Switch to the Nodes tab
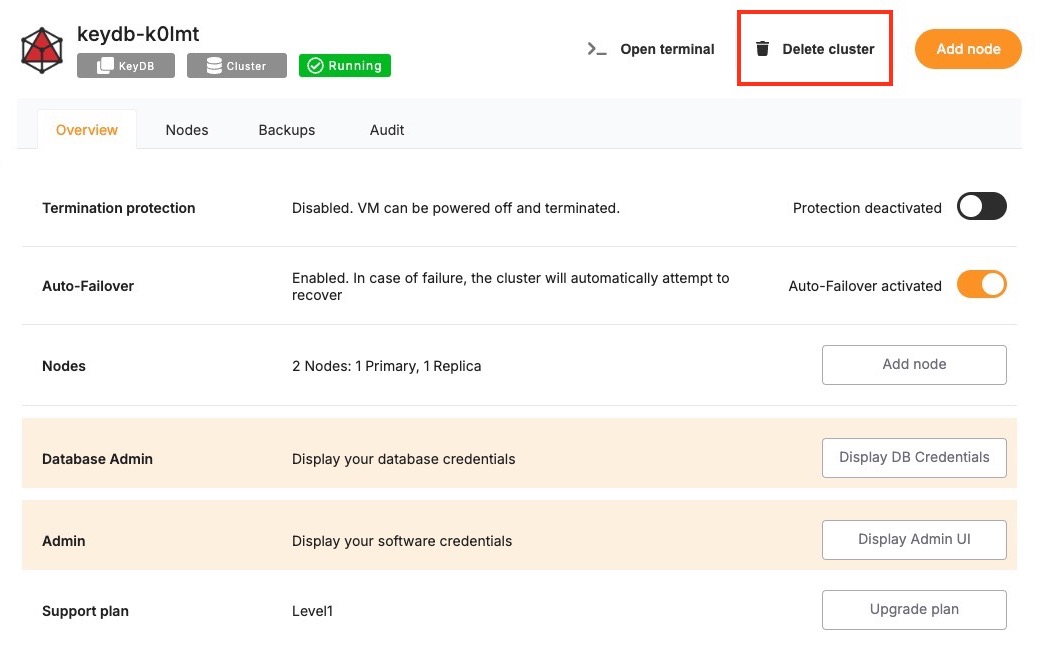Screen dimensions: 1039x648 [187, 130]
